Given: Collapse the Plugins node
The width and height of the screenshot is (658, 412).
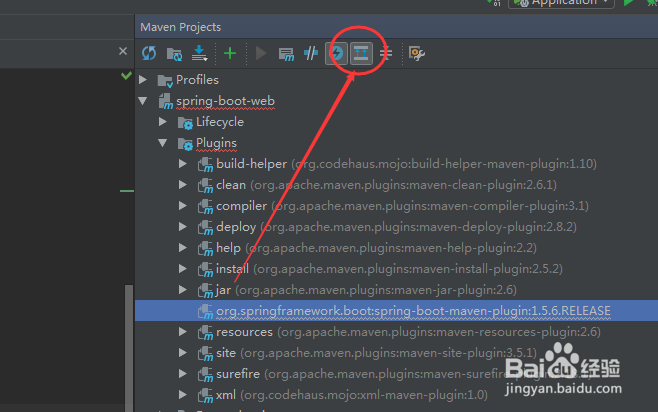Looking at the screenshot, I should point(163,143).
